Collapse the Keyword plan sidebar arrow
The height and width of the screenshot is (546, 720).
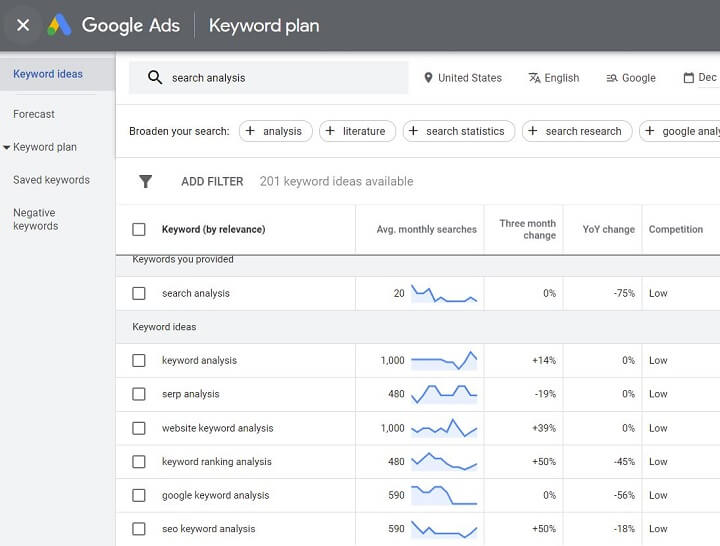6,147
